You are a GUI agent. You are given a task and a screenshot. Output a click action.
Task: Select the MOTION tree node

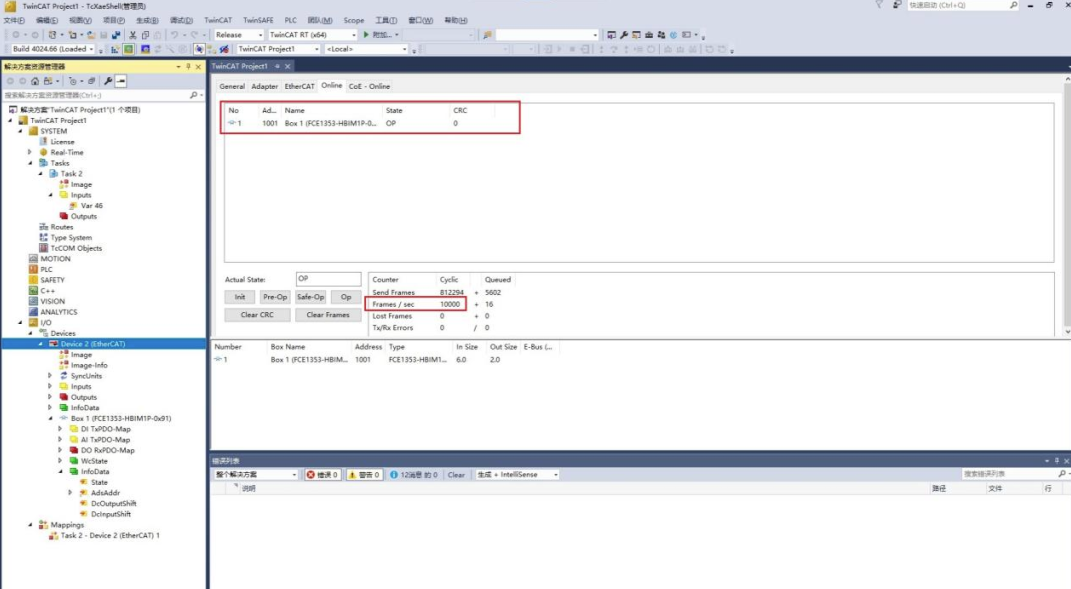click(55, 258)
